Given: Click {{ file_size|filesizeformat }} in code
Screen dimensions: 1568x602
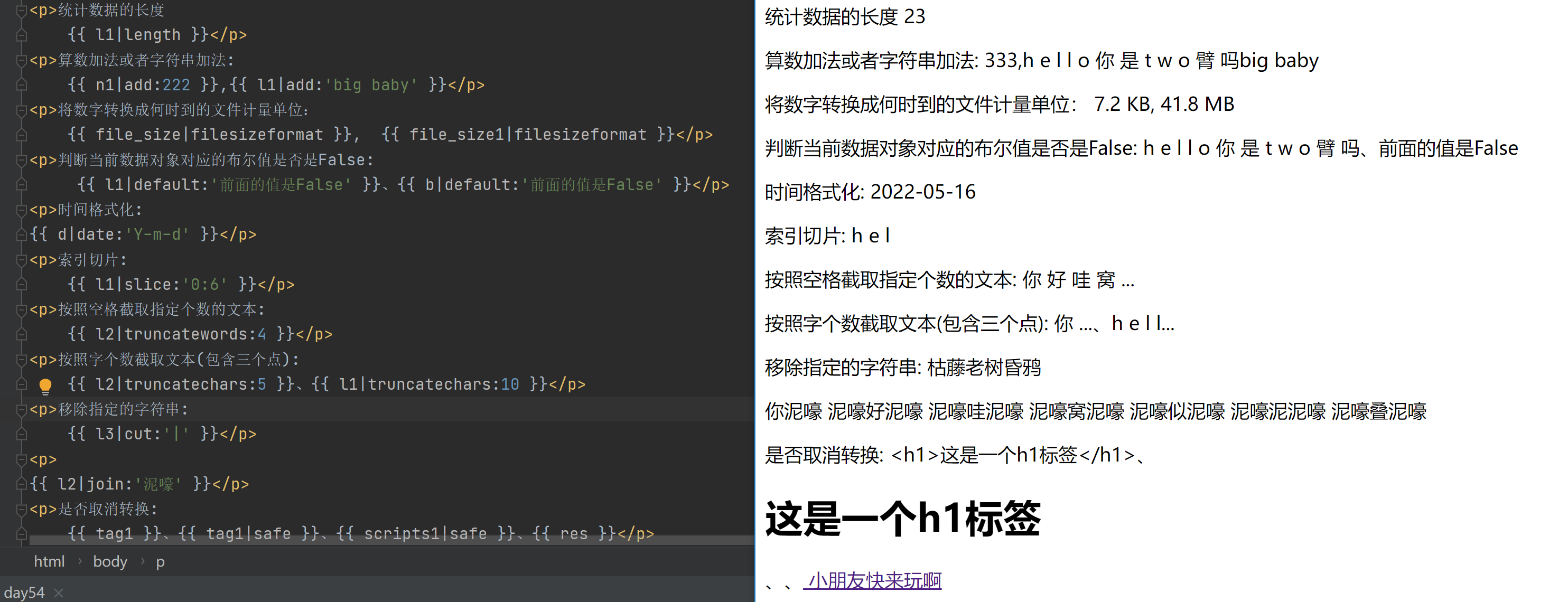Looking at the screenshot, I should click(x=209, y=135).
